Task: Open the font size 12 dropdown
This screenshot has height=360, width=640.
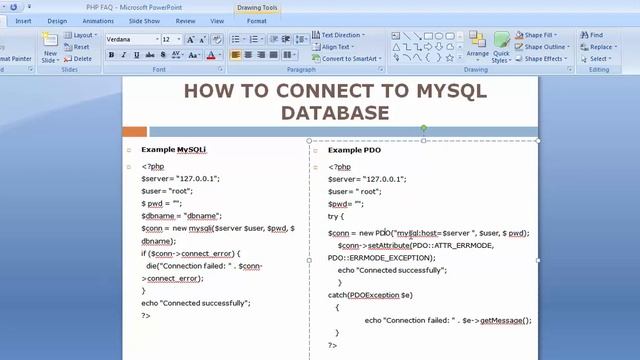Action: pos(179,40)
